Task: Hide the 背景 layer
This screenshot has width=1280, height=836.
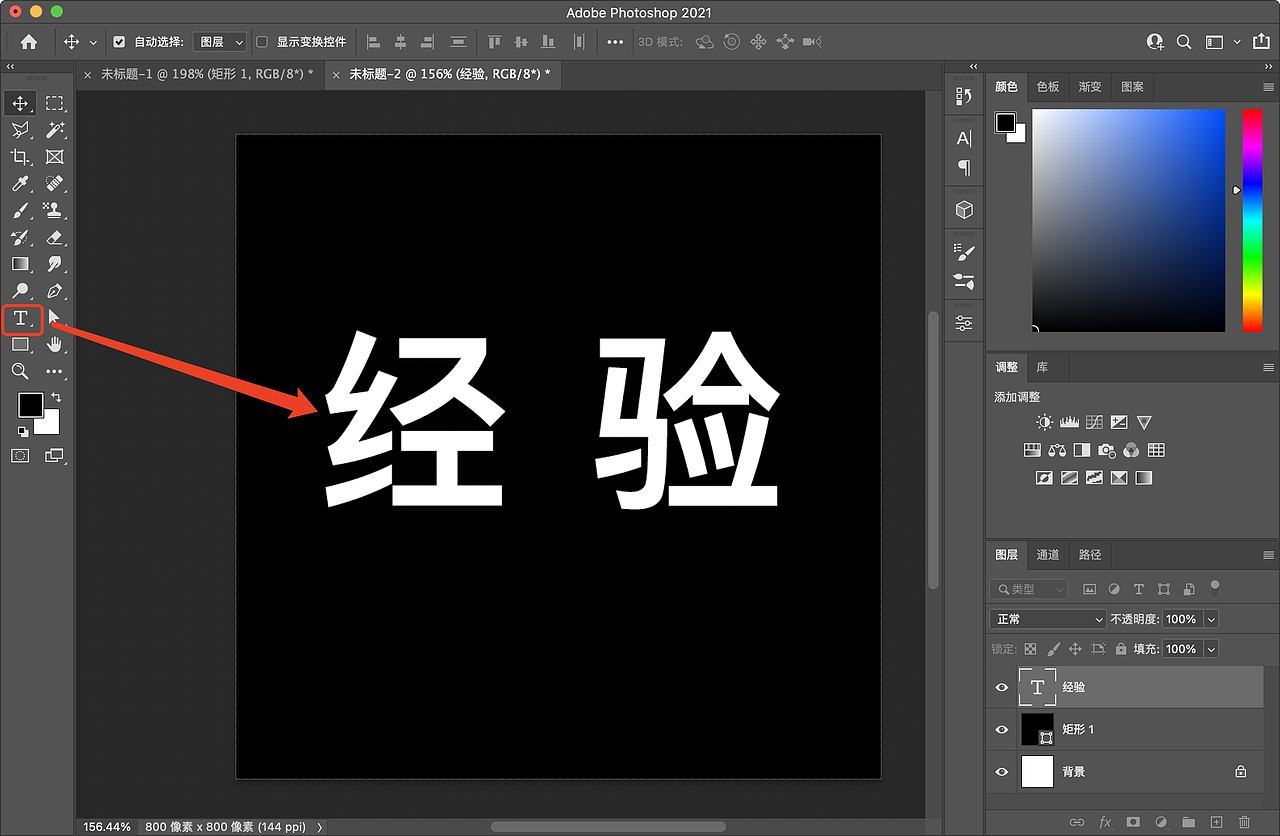Action: click(1001, 771)
